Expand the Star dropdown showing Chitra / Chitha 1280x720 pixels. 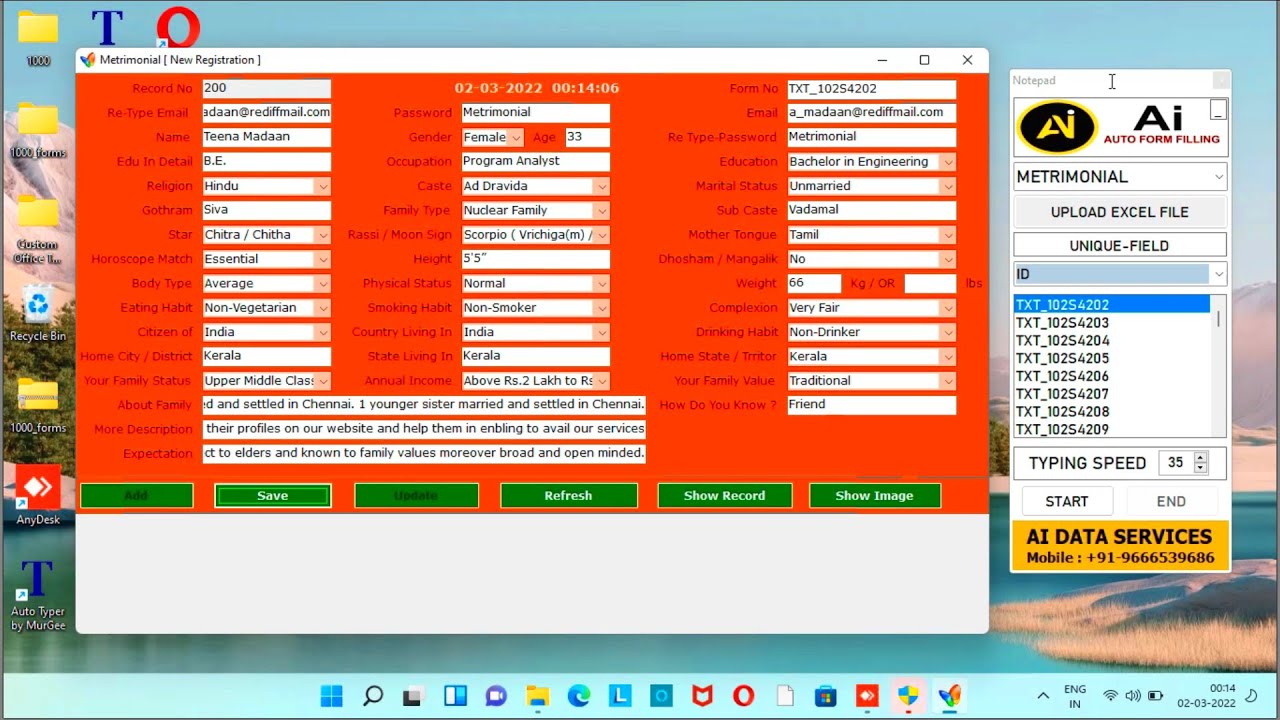click(x=322, y=235)
